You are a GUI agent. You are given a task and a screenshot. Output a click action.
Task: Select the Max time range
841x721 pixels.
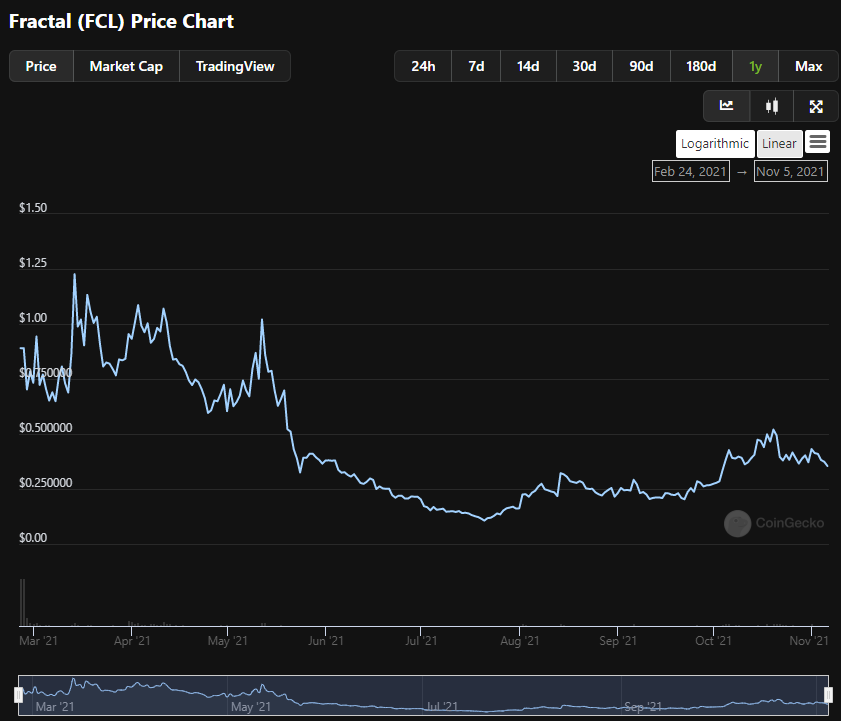tap(808, 66)
